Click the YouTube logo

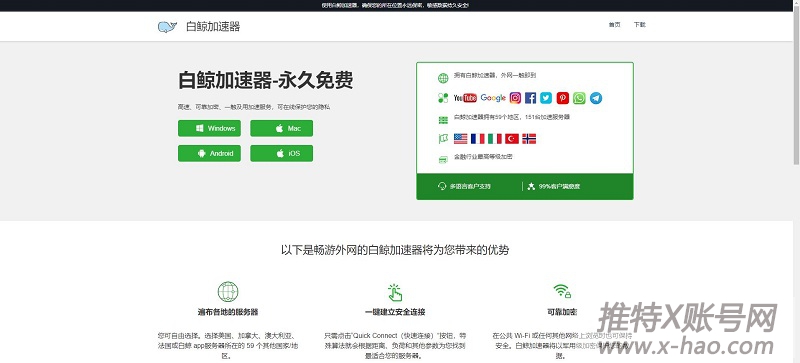465,98
